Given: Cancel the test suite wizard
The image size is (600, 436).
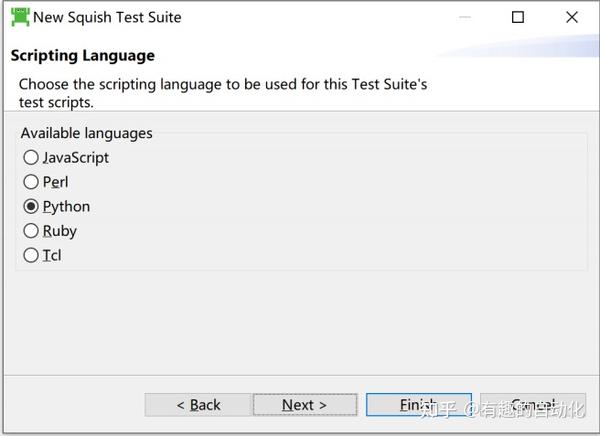Looking at the screenshot, I should pos(533,405).
